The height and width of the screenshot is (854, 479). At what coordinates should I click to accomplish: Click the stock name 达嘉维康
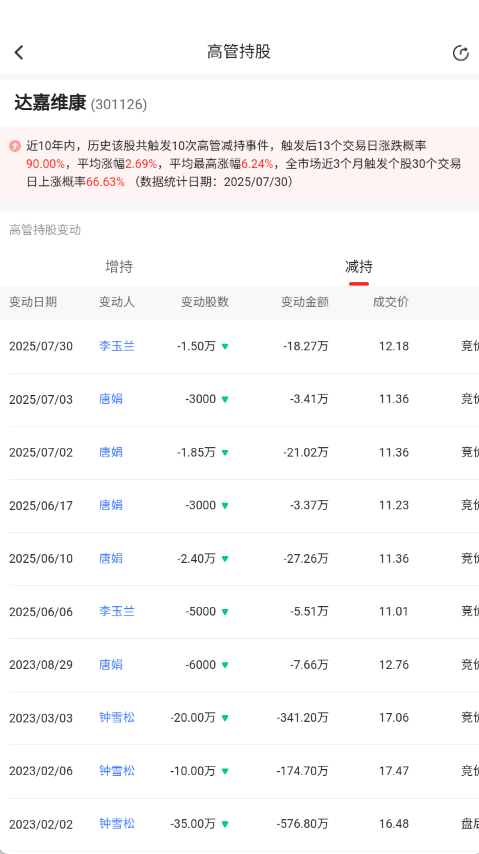50,103
